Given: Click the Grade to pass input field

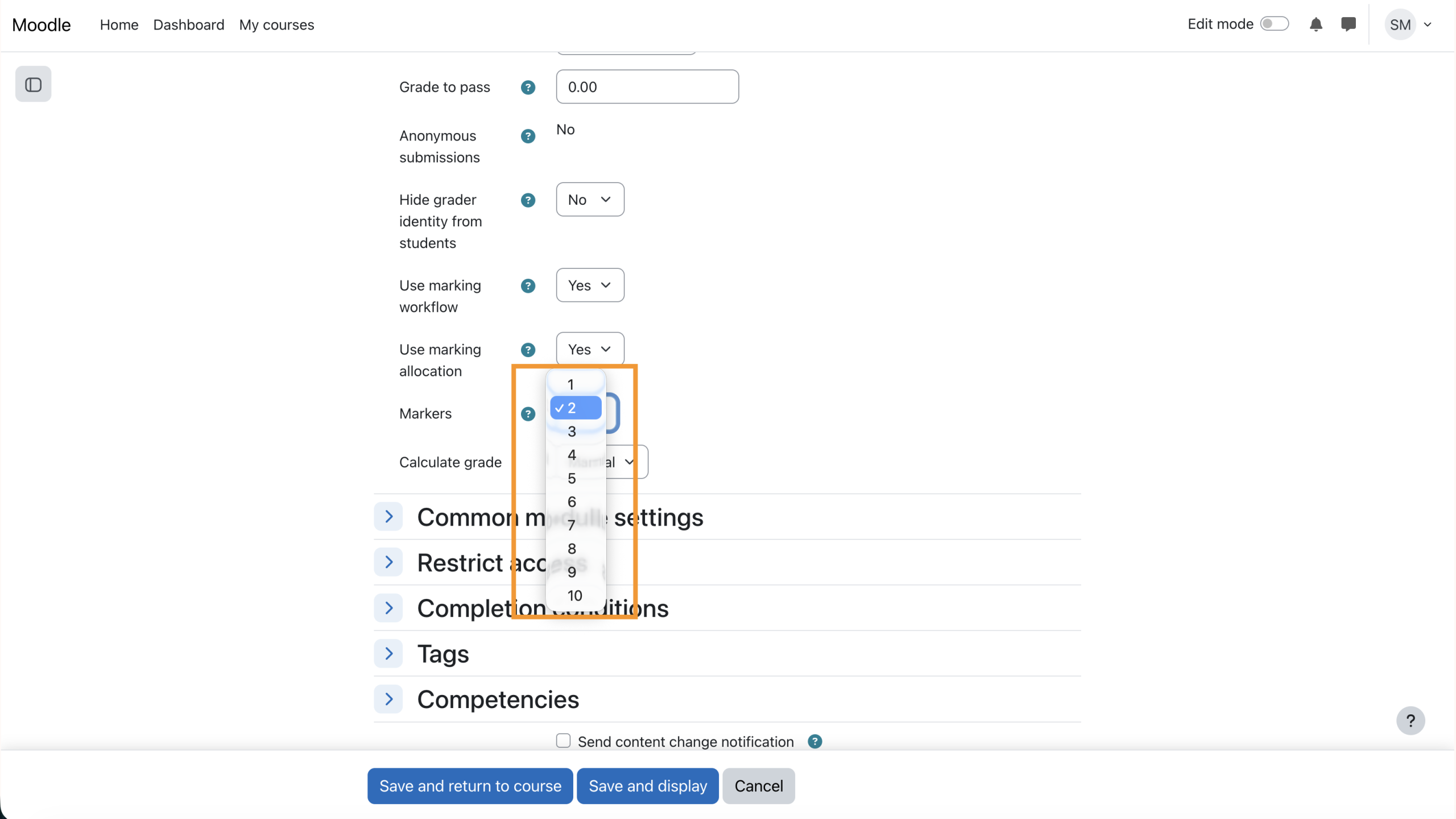Looking at the screenshot, I should (647, 87).
